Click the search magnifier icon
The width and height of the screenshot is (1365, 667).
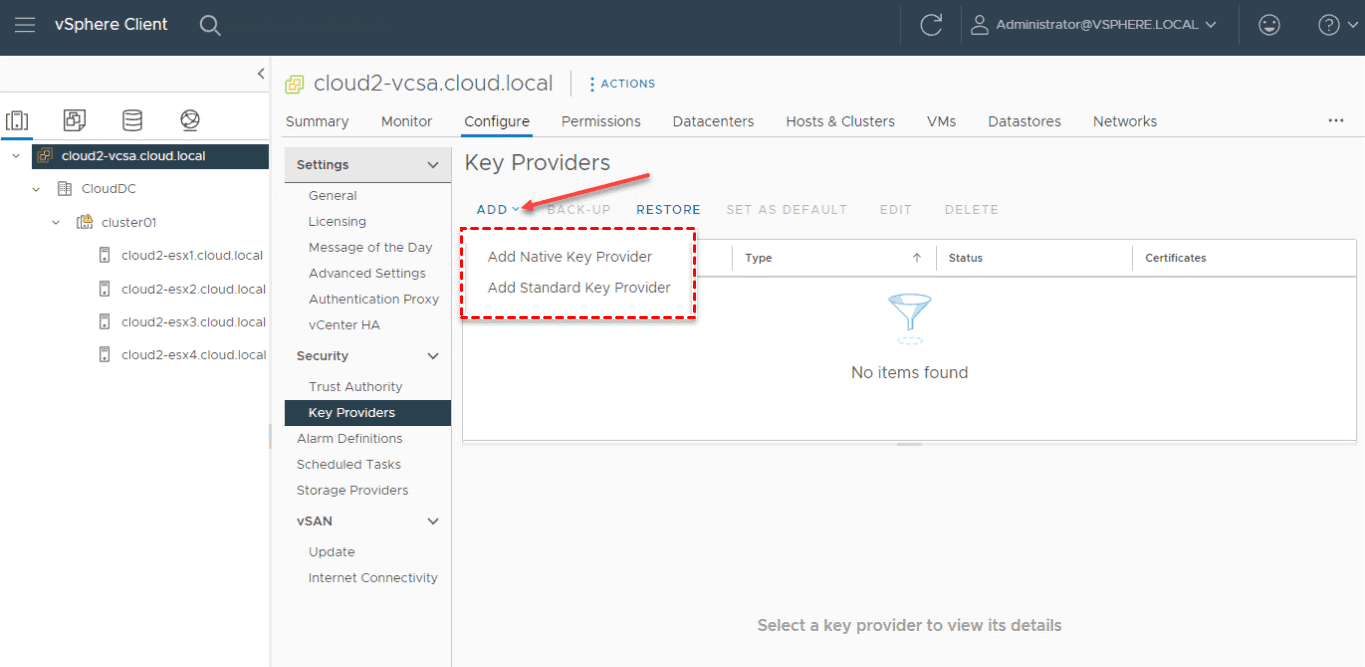(210, 25)
